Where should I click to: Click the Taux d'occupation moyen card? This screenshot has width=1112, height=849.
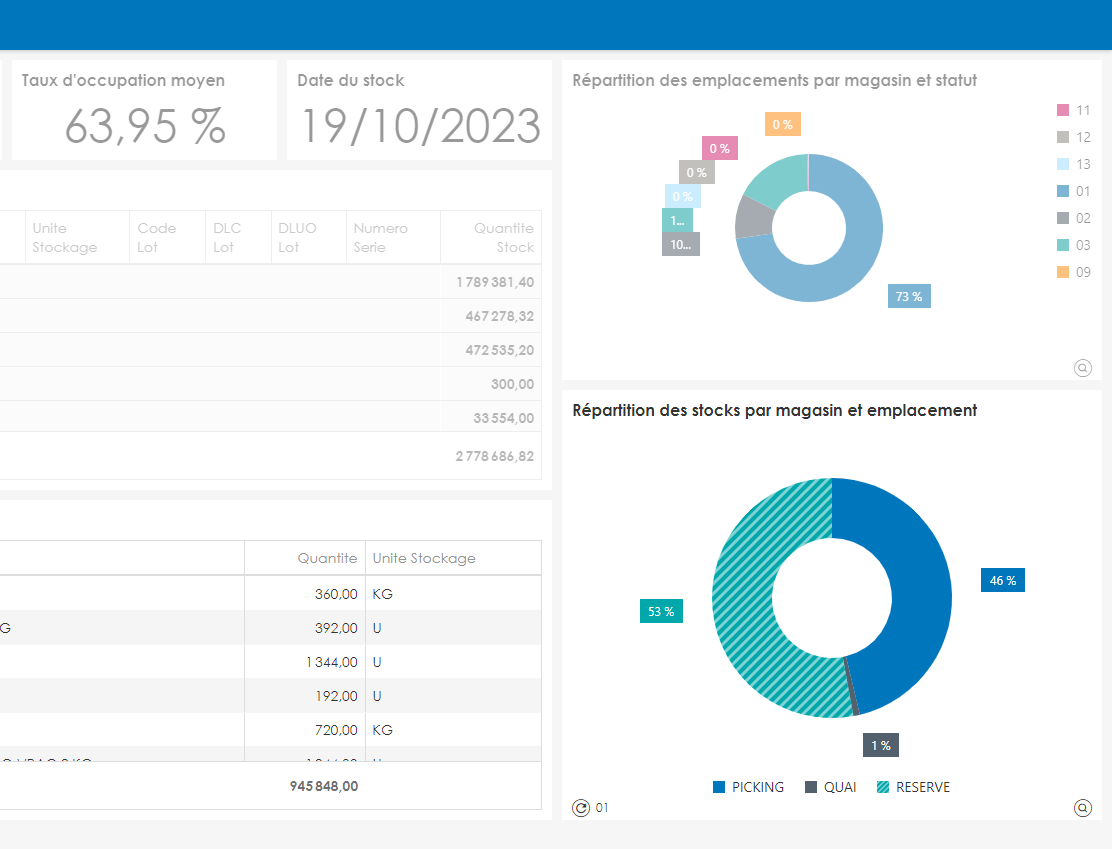click(143, 108)
